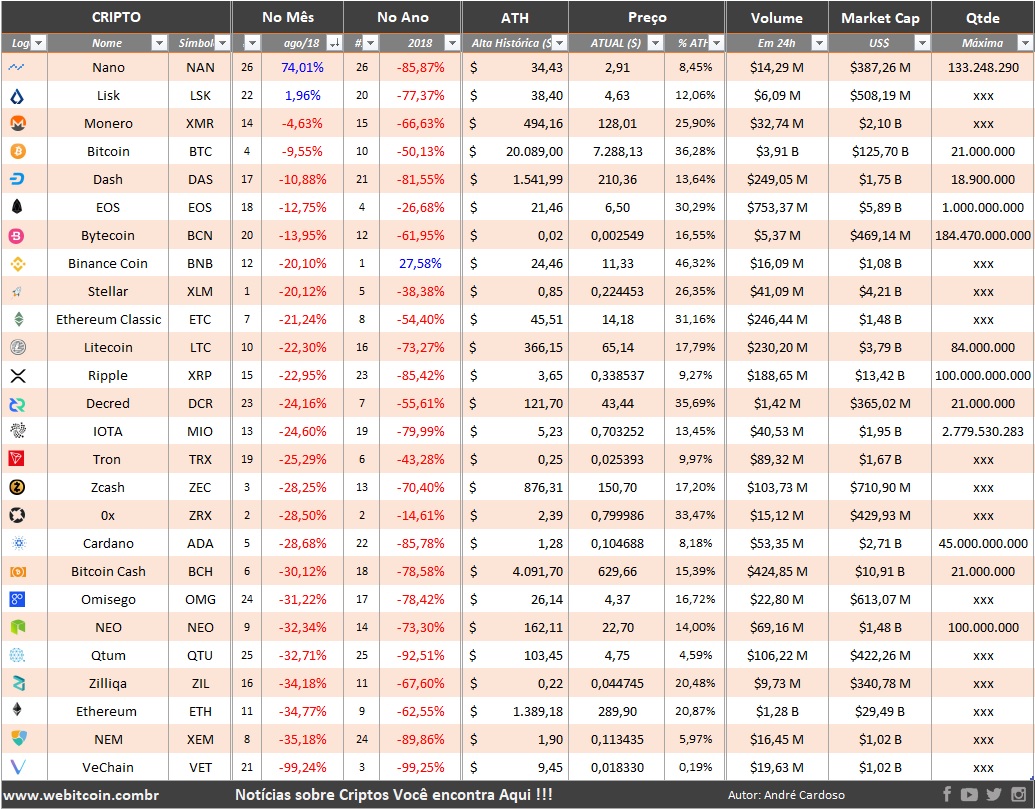Viewport: 1035px width, 809px height.
Task: Click the Stellar rocket logo icon
Action: point(18,292)
